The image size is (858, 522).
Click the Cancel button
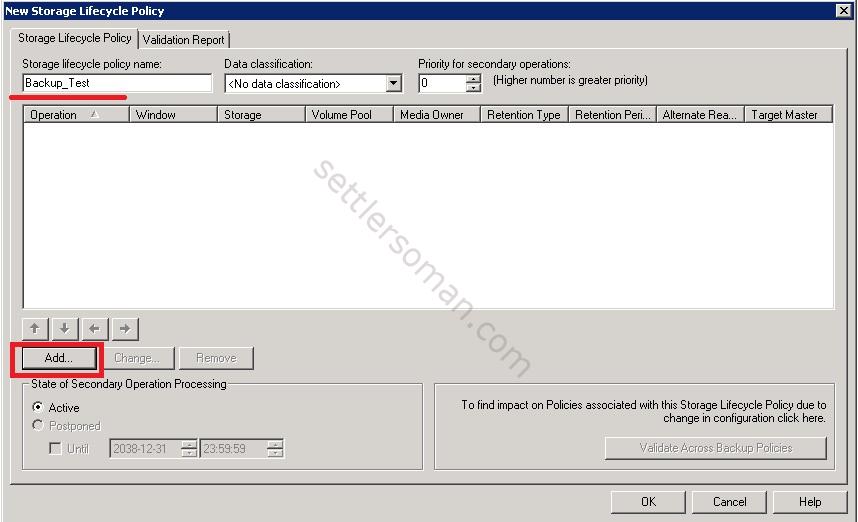729,502
